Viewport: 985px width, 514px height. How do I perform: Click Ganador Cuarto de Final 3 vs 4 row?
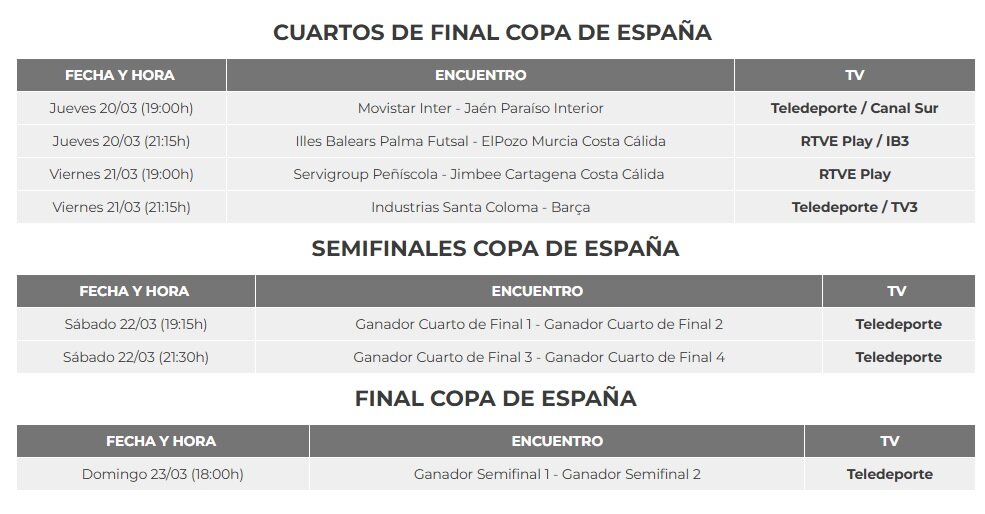(x=496, y=358)
